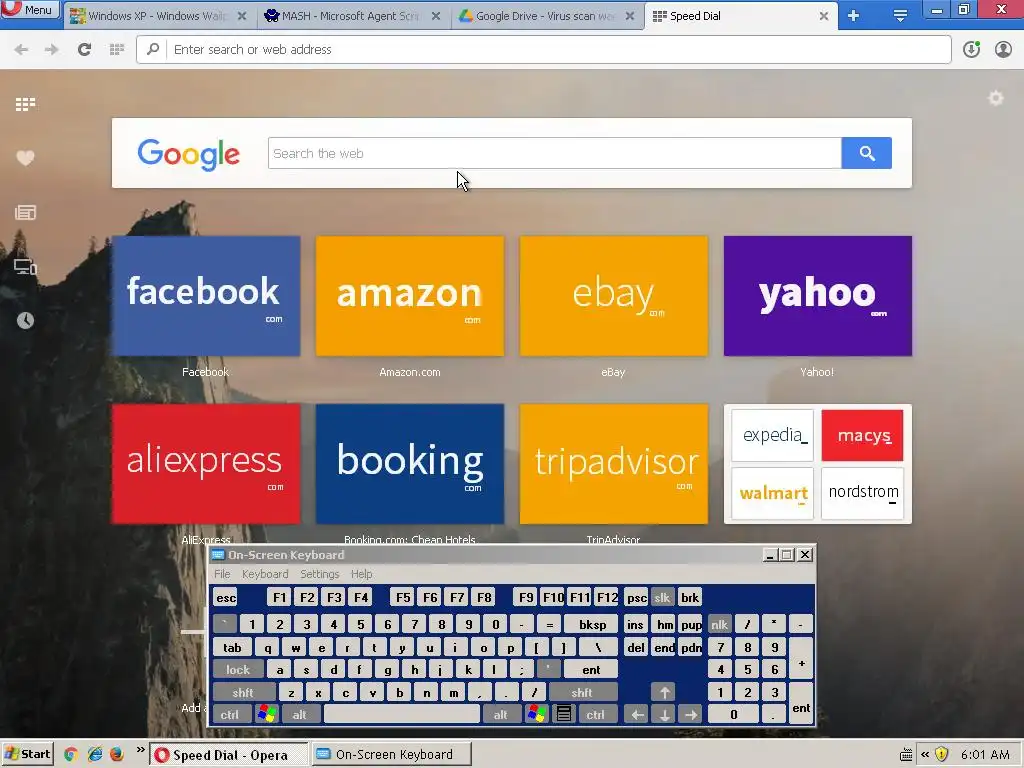Go forward with the forward arrow
The height and width of the screenshot is (768, 1024).
click(x=52, y=50)
